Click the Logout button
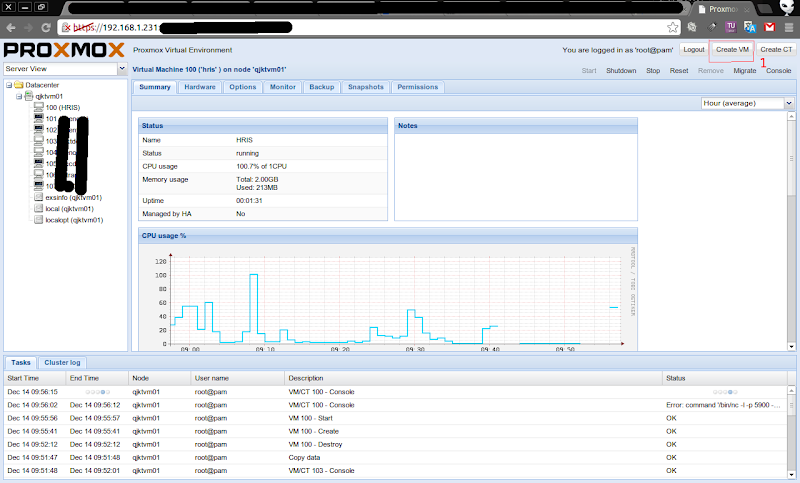 click(x=694, y=49)
